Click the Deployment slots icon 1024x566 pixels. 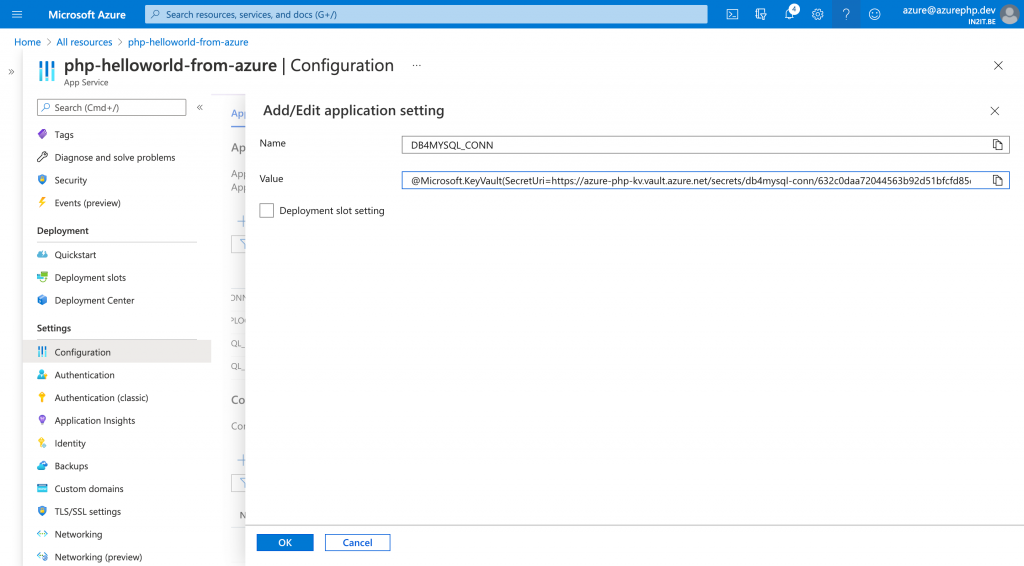pyautogui.click(x=42, y=277)
